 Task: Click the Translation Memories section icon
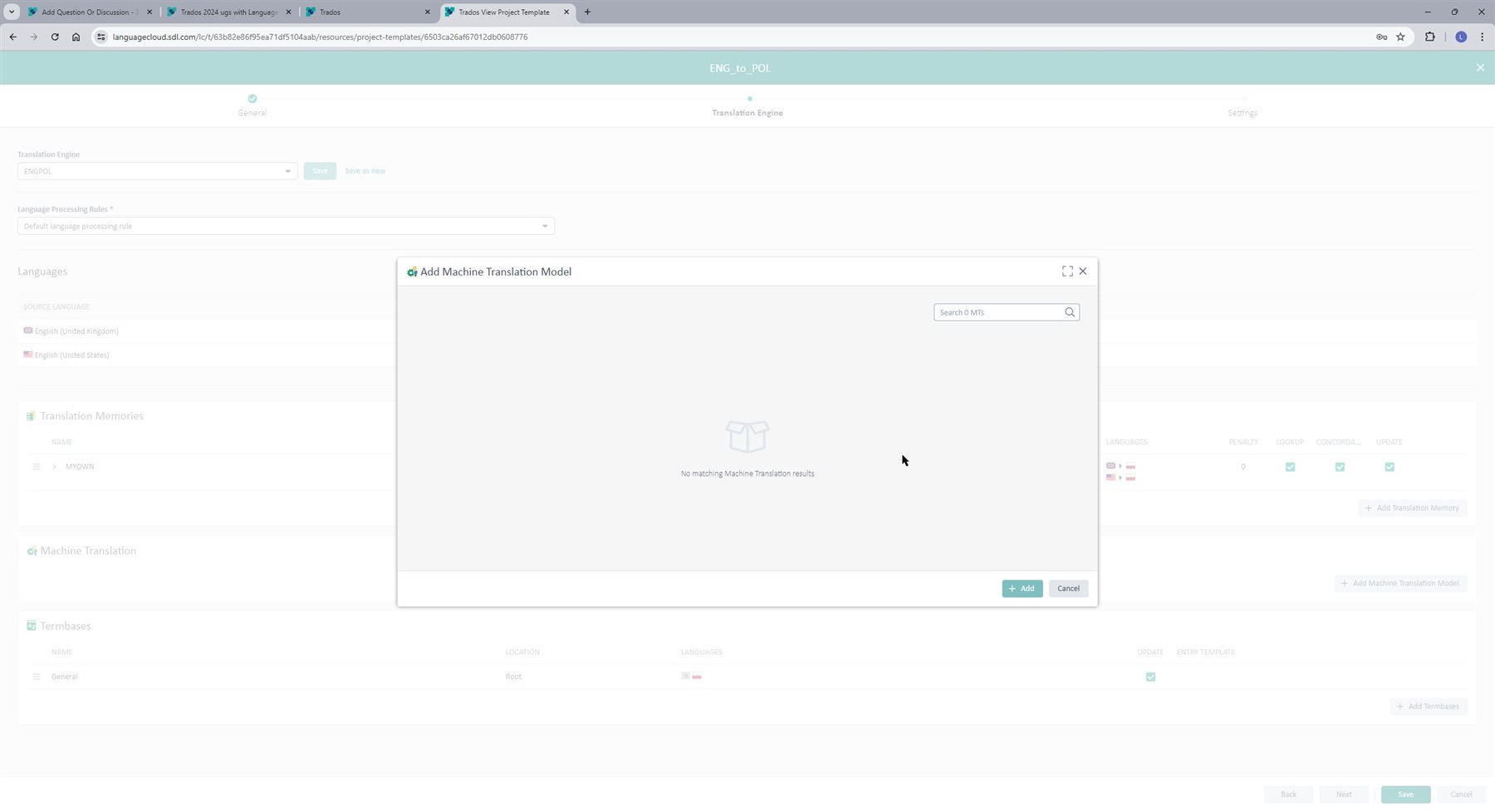[x=32, y=415]
